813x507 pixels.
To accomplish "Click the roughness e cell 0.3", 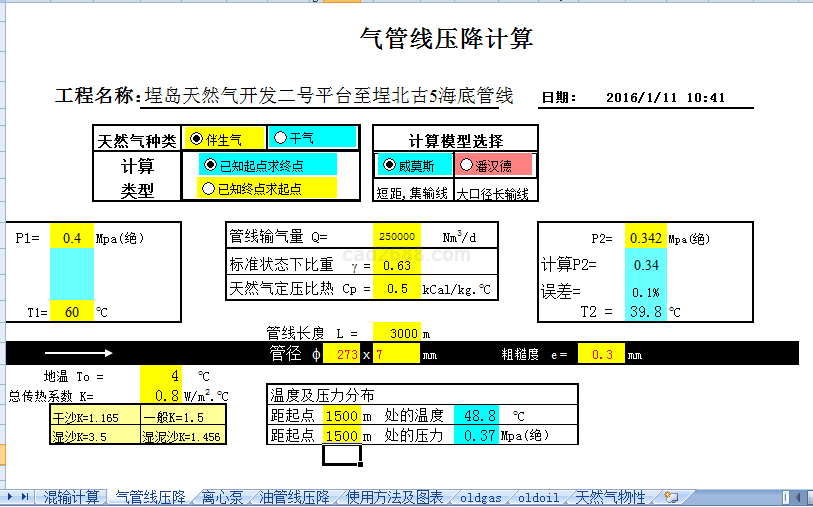I will click(603, 354).
